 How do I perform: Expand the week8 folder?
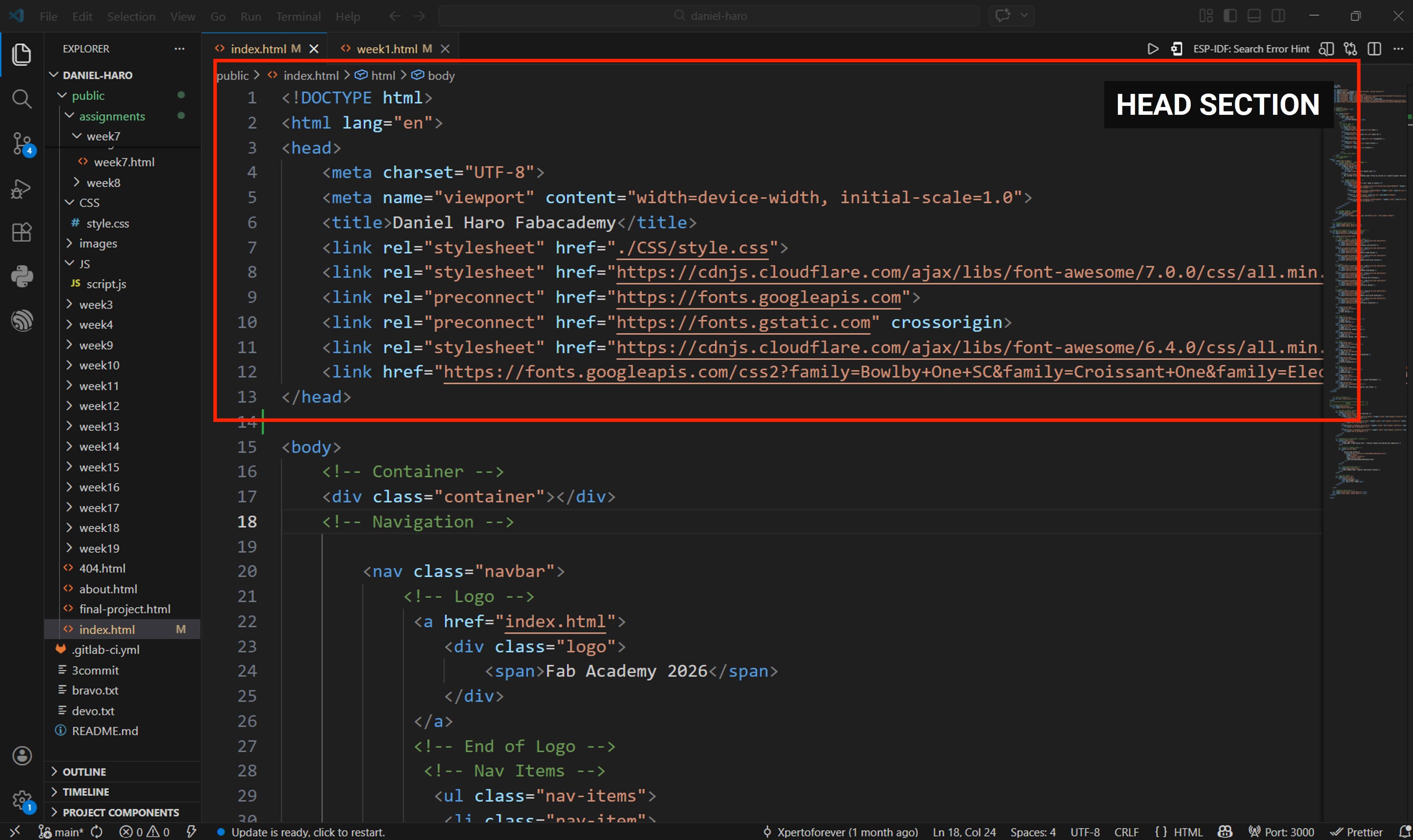103,182
